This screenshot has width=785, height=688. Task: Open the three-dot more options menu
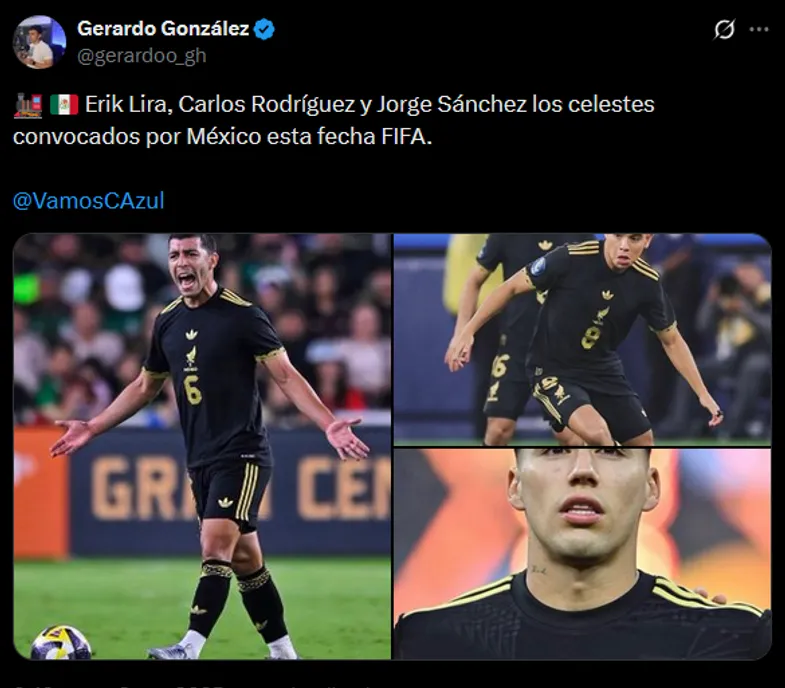coord(758,30)
